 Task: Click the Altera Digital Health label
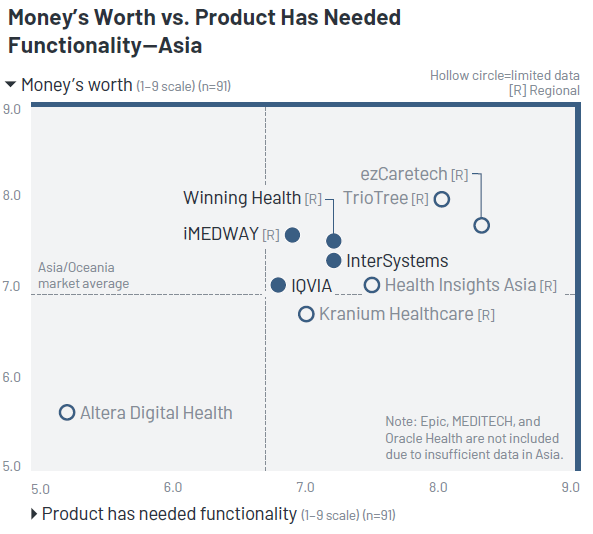point(156,413)
